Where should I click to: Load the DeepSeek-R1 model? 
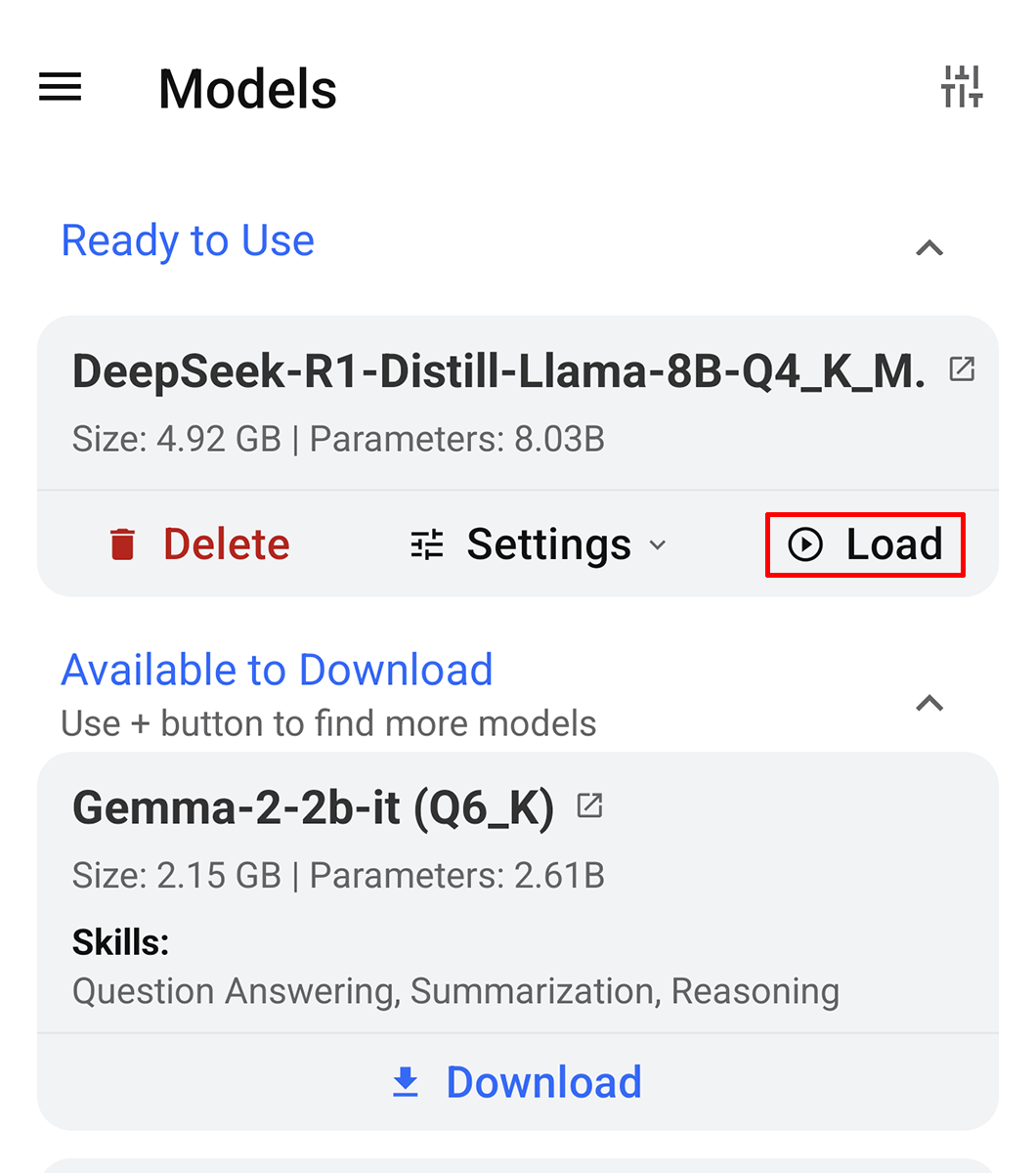[x=866, y=544]
